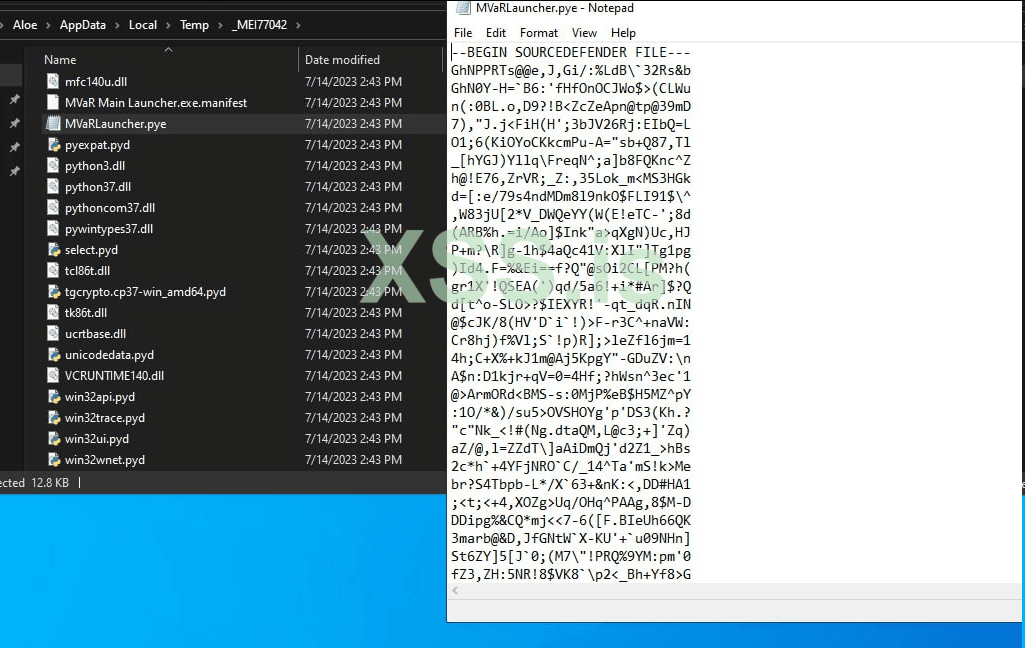This screenshot has height=648, width=1025.
Task: Click the Notepad title bar app icon
Action: click(462, 8)
